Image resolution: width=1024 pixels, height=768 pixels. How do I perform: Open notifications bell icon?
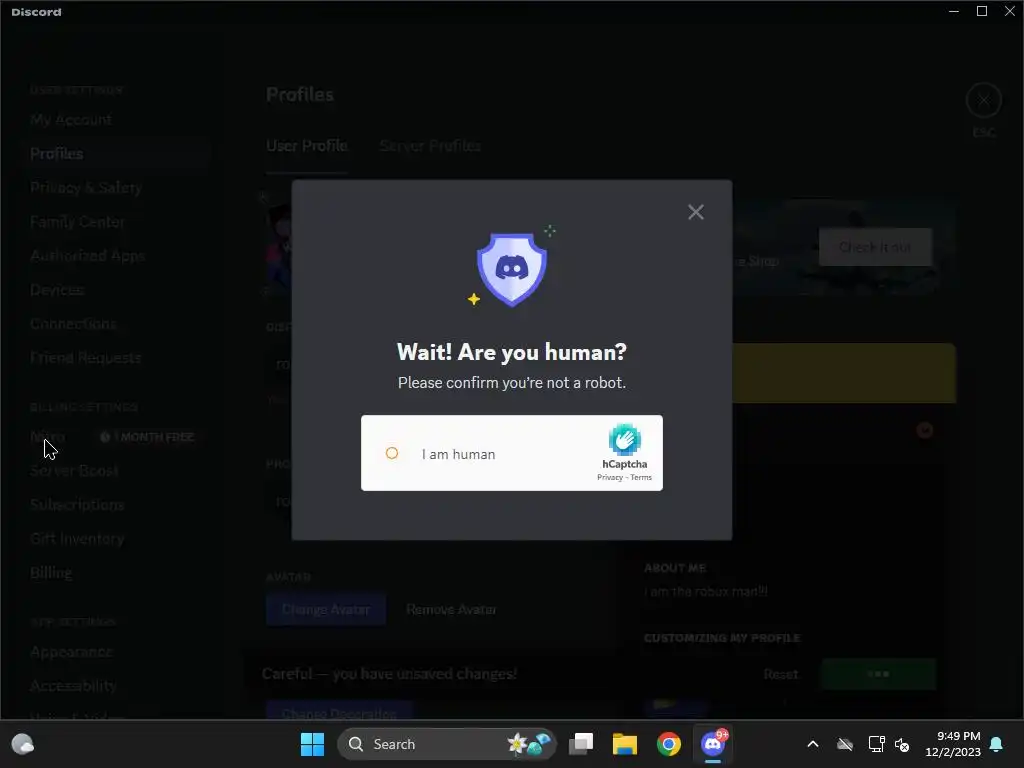pos(997,744)
